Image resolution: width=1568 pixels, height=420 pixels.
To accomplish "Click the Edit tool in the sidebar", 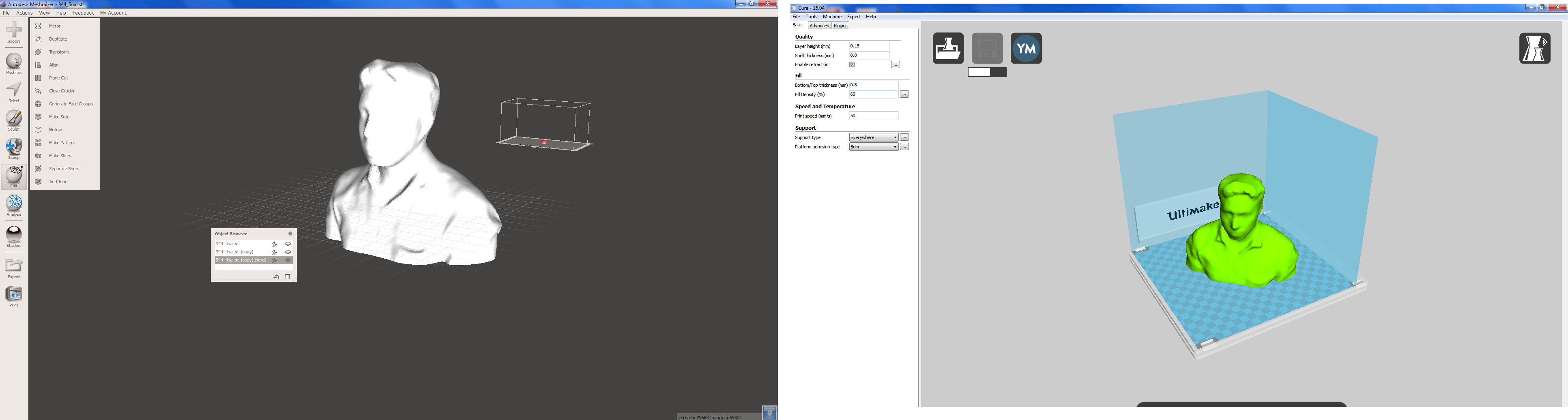I will click(13, 177).
